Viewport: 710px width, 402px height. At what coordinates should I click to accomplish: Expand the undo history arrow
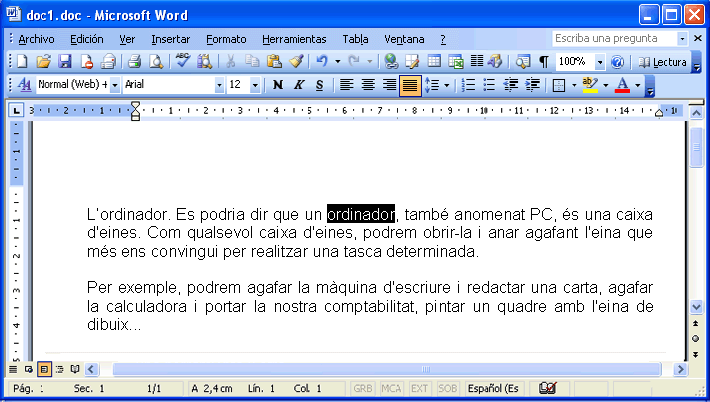click(337, 62)
